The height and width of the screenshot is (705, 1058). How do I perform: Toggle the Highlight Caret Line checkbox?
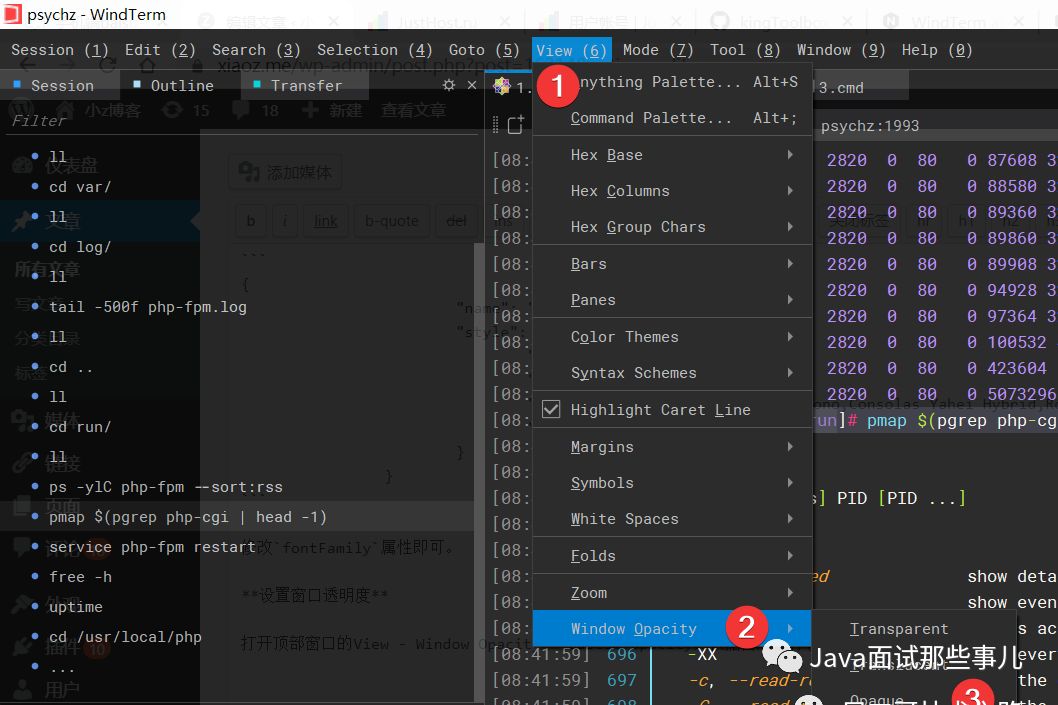click(x=551, y=410)
